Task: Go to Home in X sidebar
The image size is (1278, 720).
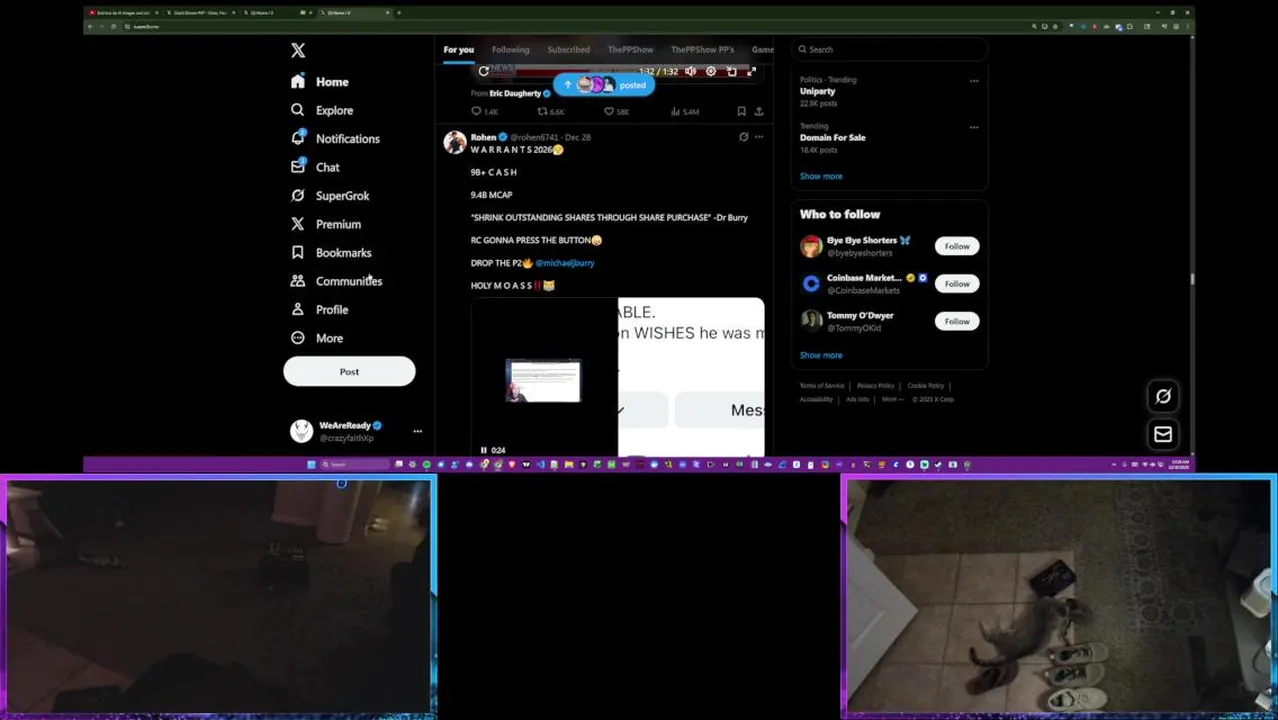Action: pos(321,82)
